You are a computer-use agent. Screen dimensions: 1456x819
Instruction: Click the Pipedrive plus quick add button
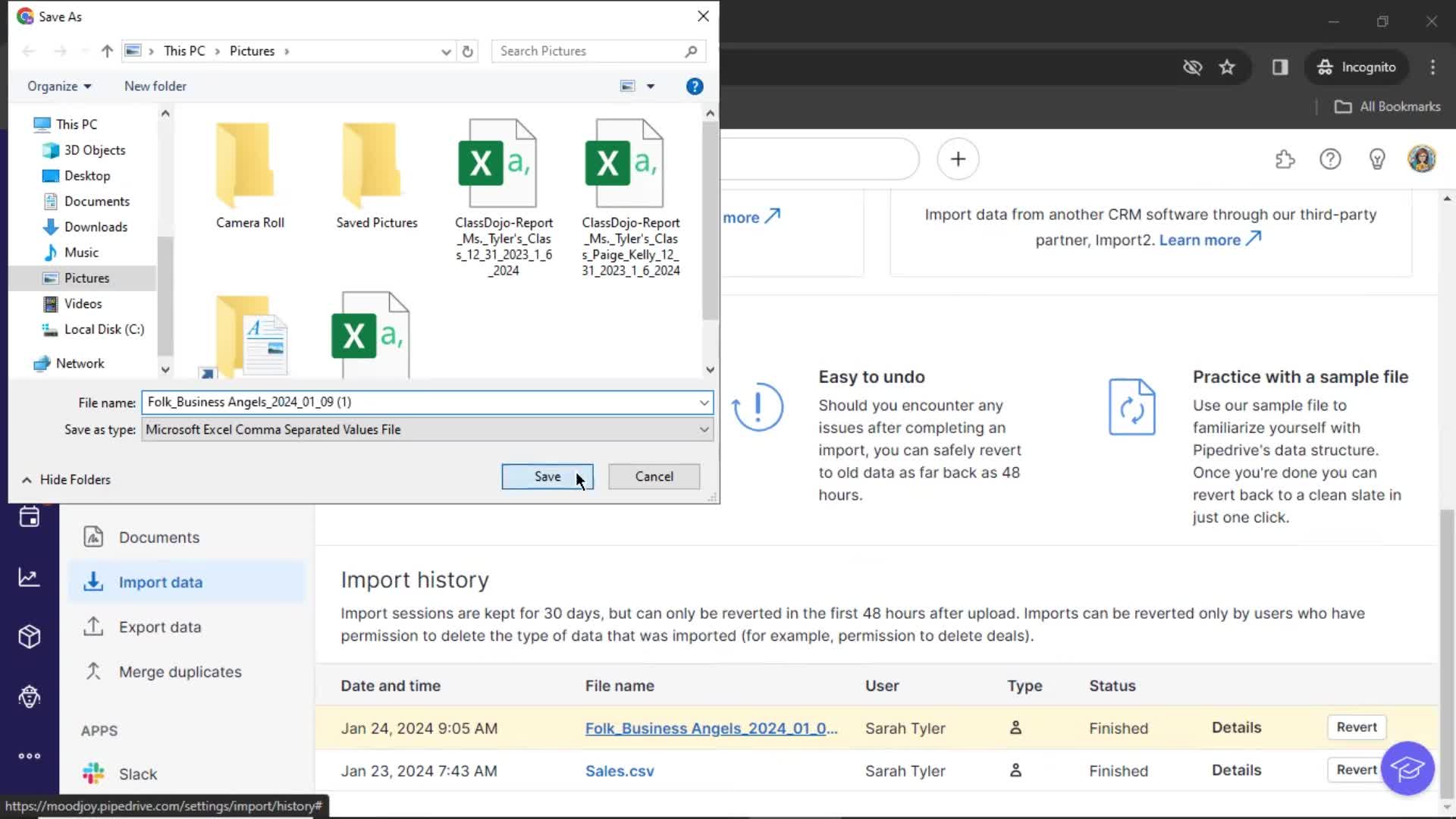(x=958, y=159)
